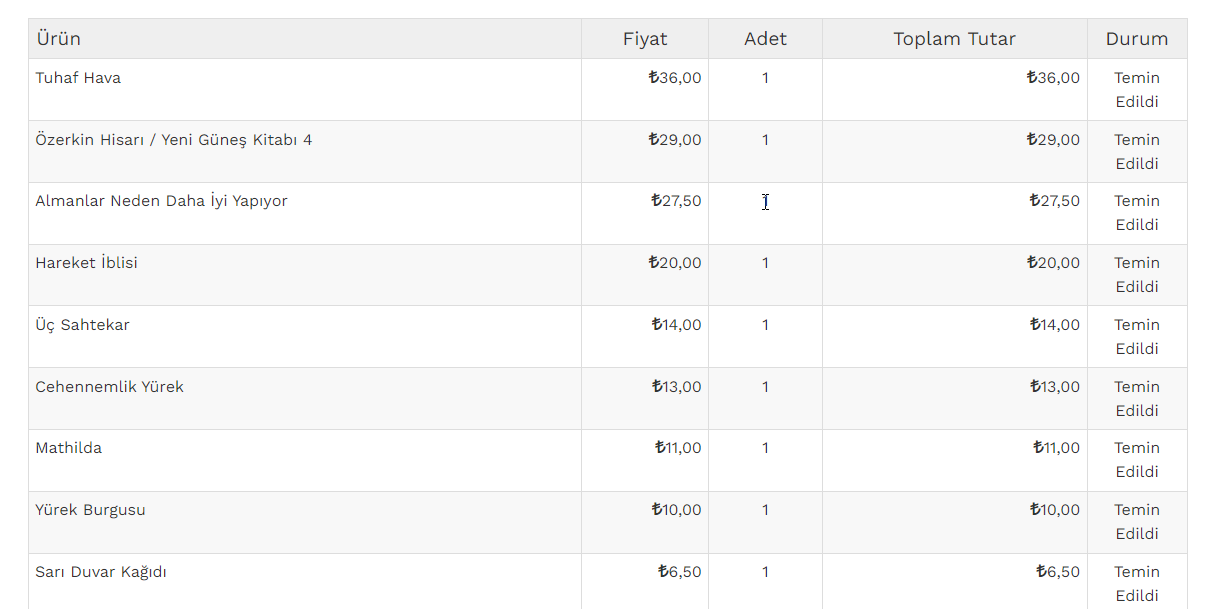1206x609 pixels.
Task: Click the Üç Sahtekar product name
Action: point(82,325)
